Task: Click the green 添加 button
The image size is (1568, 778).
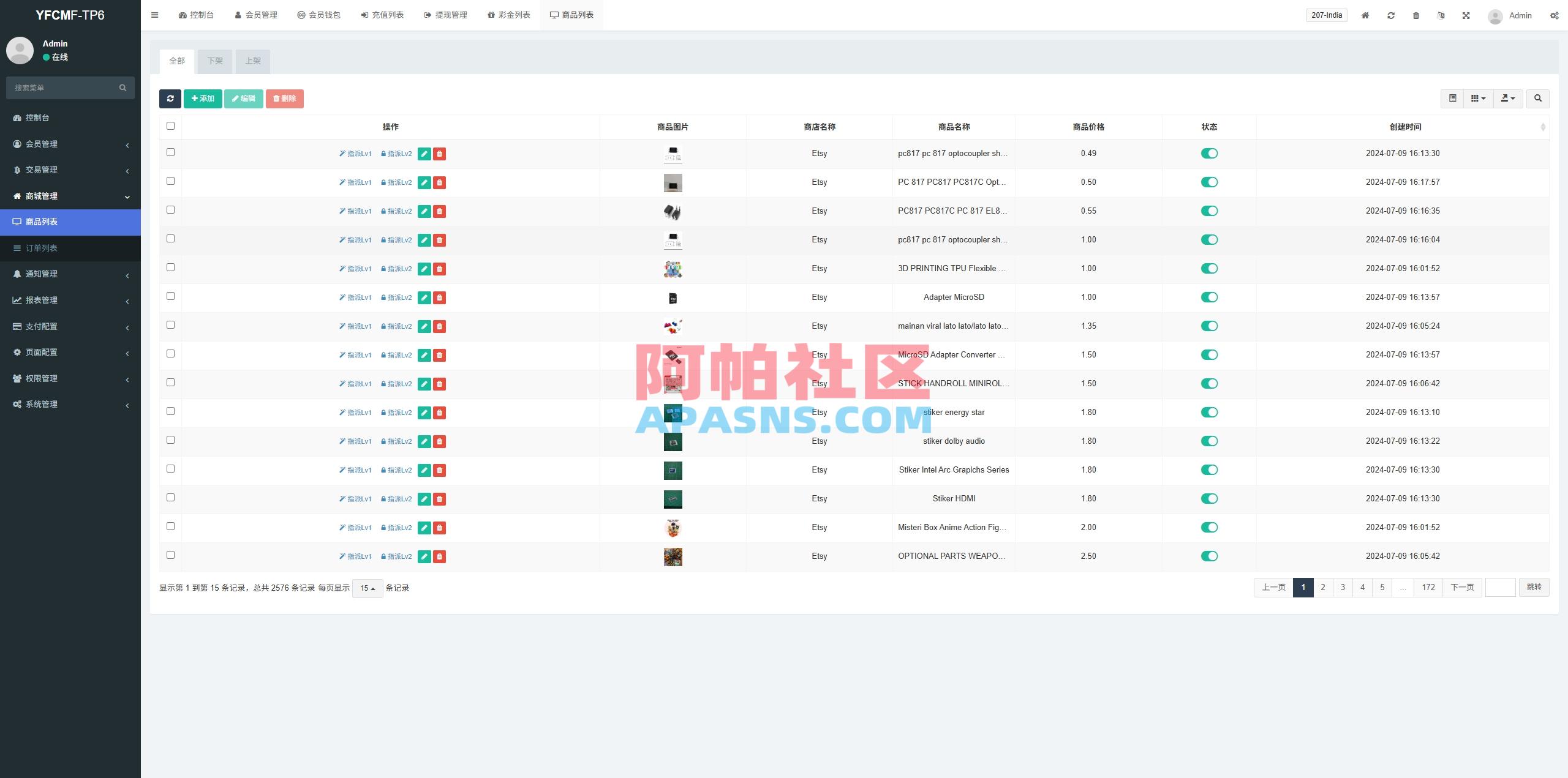Action: click(x=203, y=99)
